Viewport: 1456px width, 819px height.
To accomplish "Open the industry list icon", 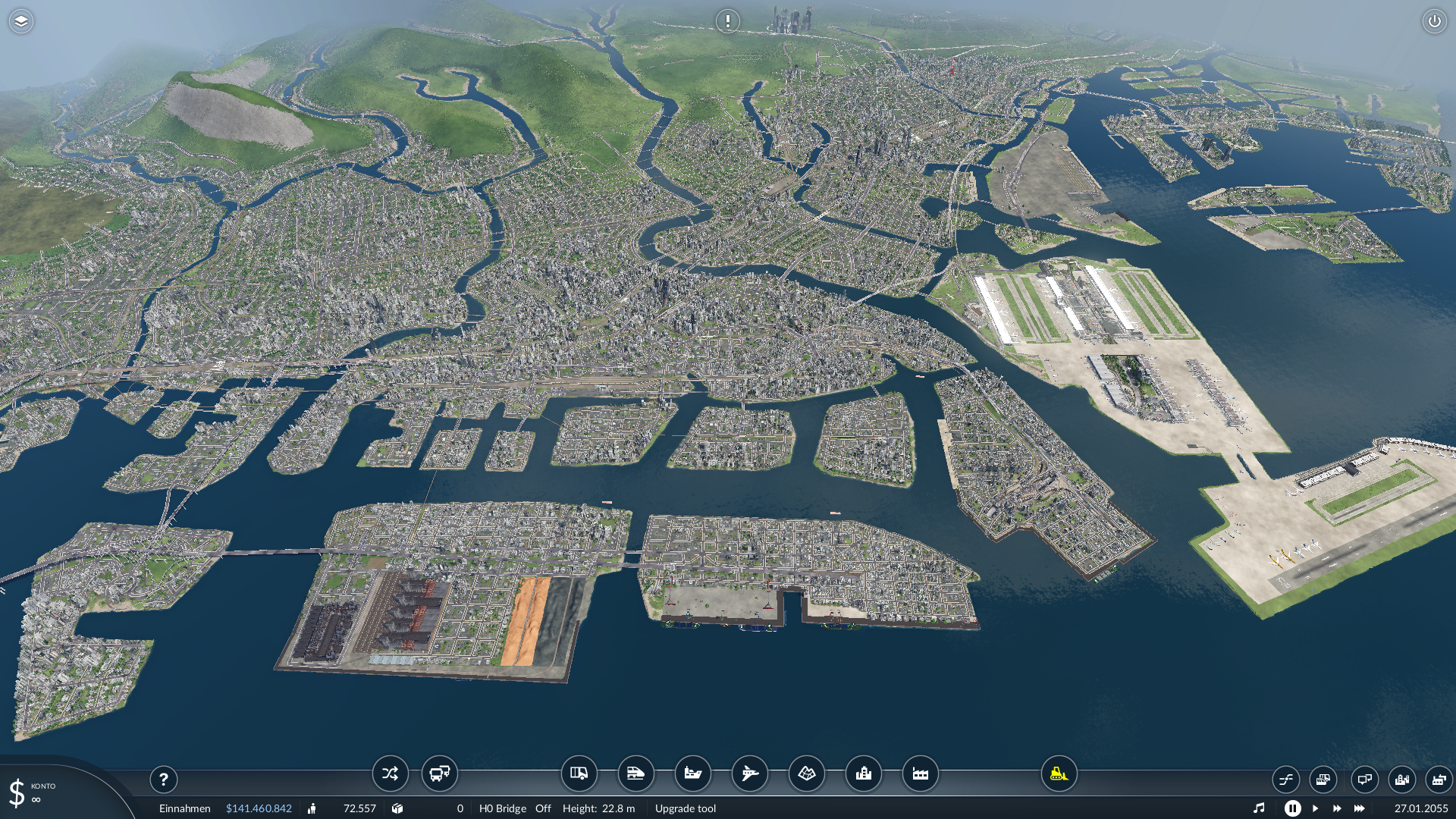I will point(1439,780).
